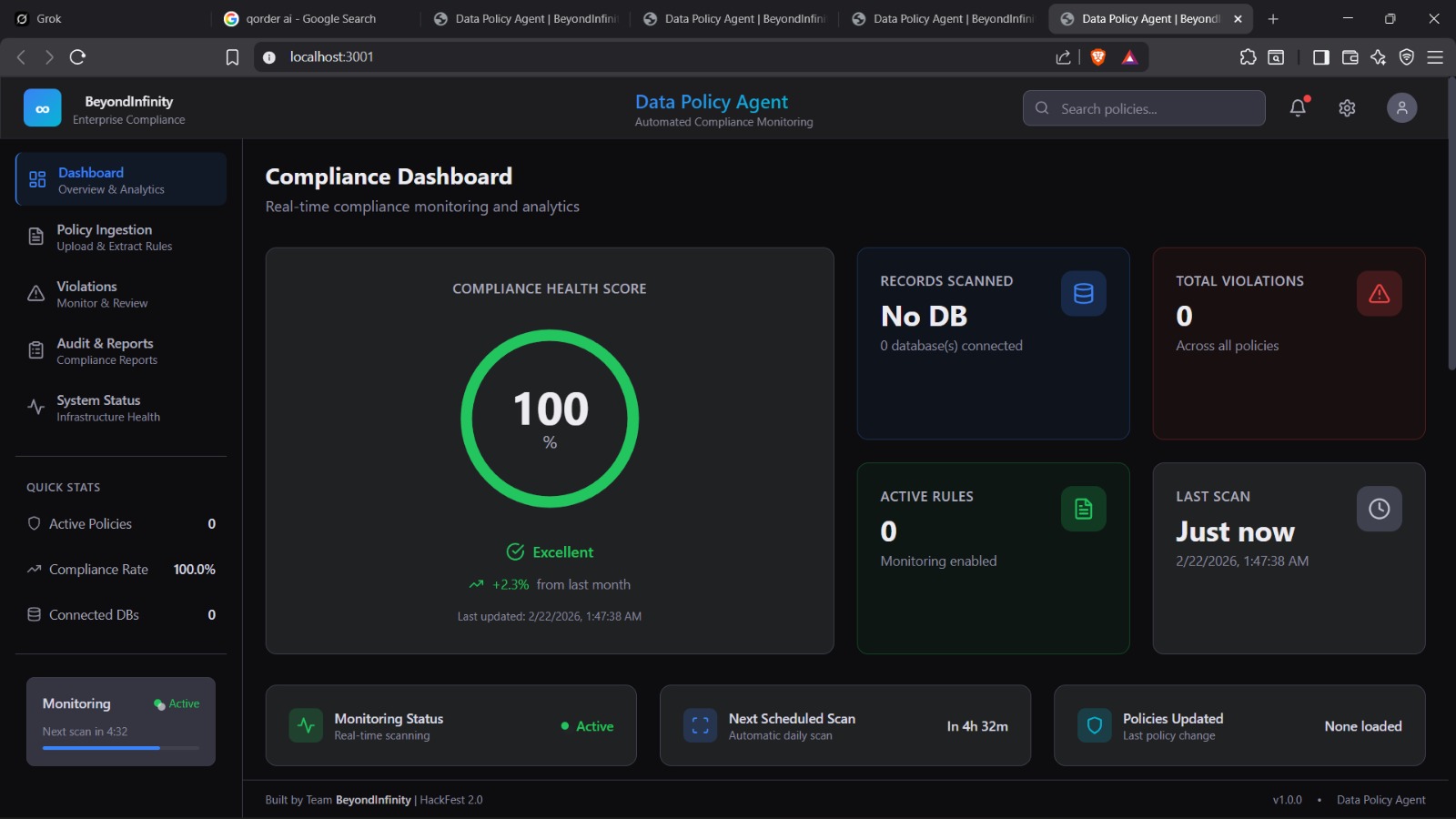This screenshot has height=819, width=1456.
Task: Click the Monitoring Status Active card
Action: (450, 726)
